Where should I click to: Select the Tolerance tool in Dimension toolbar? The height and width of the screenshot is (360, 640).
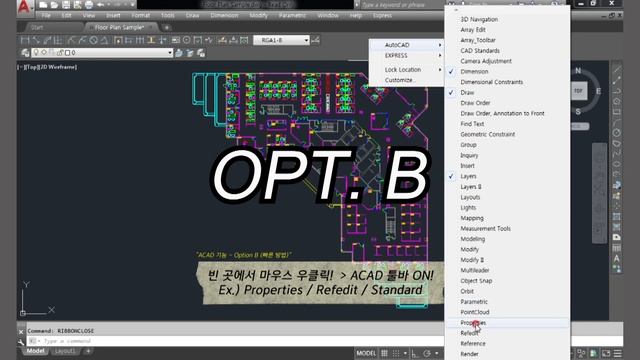point(176,40)
